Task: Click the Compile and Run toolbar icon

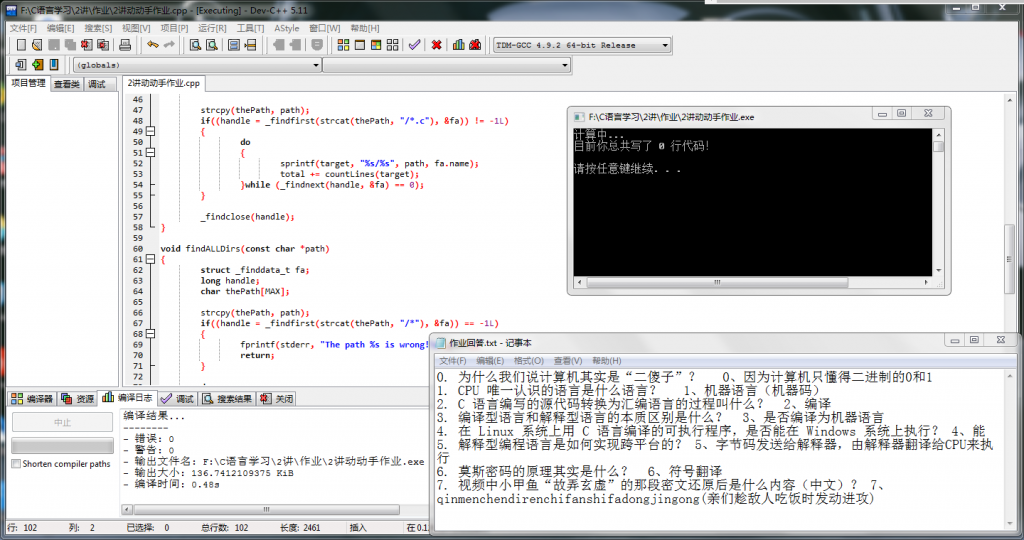Action: pyautogui.click(x=376, y=45)
